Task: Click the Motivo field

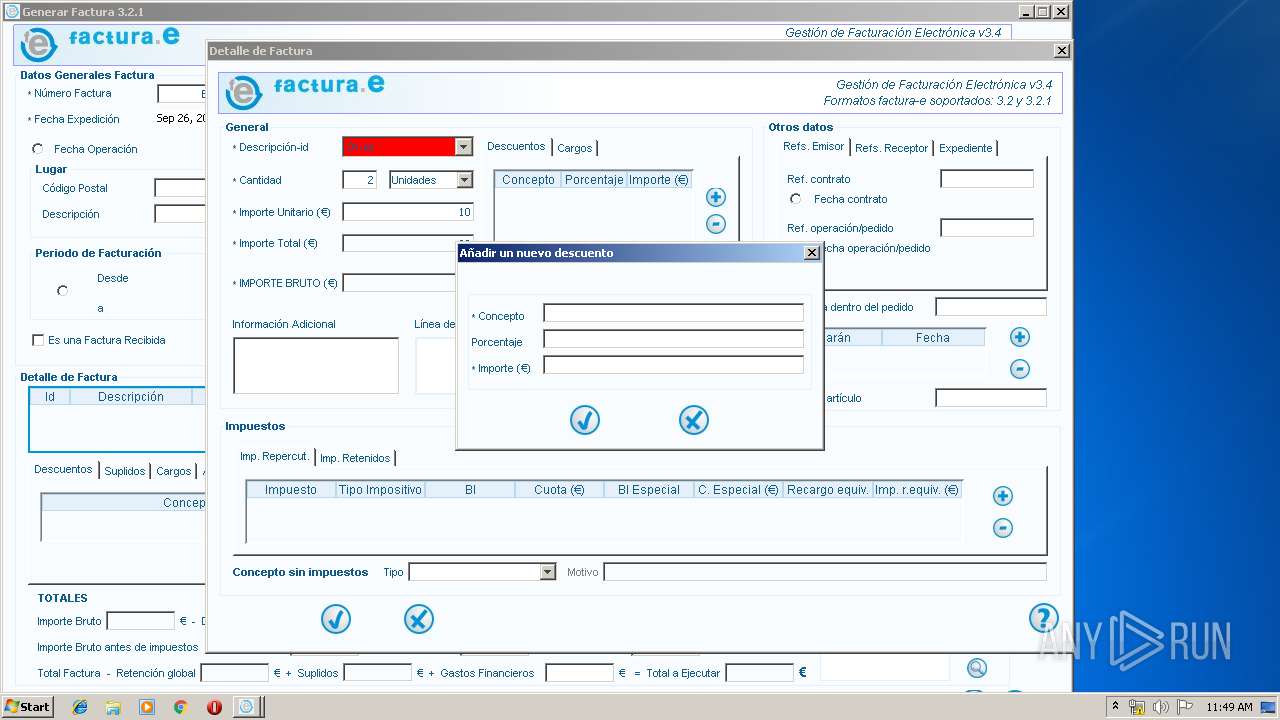Action: point(825,572)
